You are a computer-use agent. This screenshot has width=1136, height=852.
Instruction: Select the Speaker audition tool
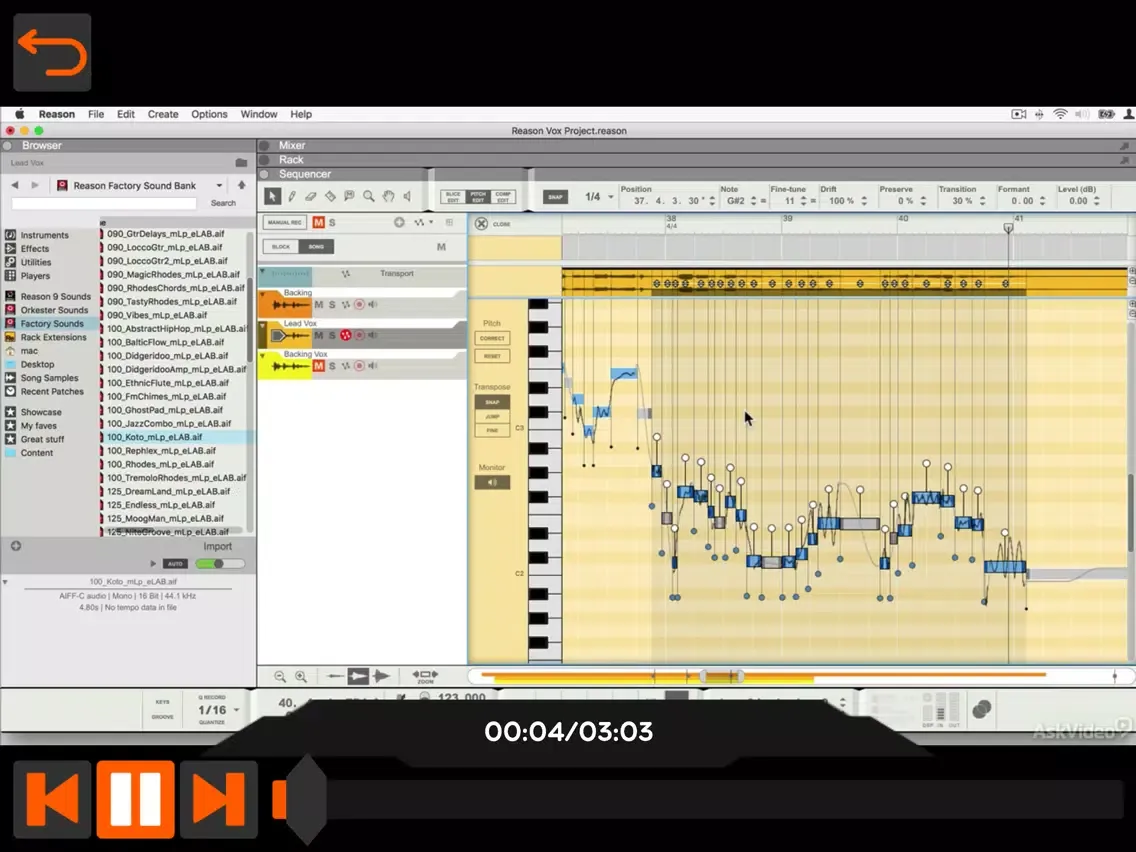click(x=407, y=196)
